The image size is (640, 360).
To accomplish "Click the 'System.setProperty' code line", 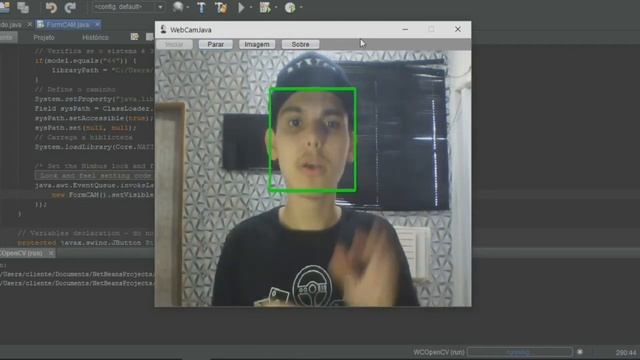I will 94,99.
